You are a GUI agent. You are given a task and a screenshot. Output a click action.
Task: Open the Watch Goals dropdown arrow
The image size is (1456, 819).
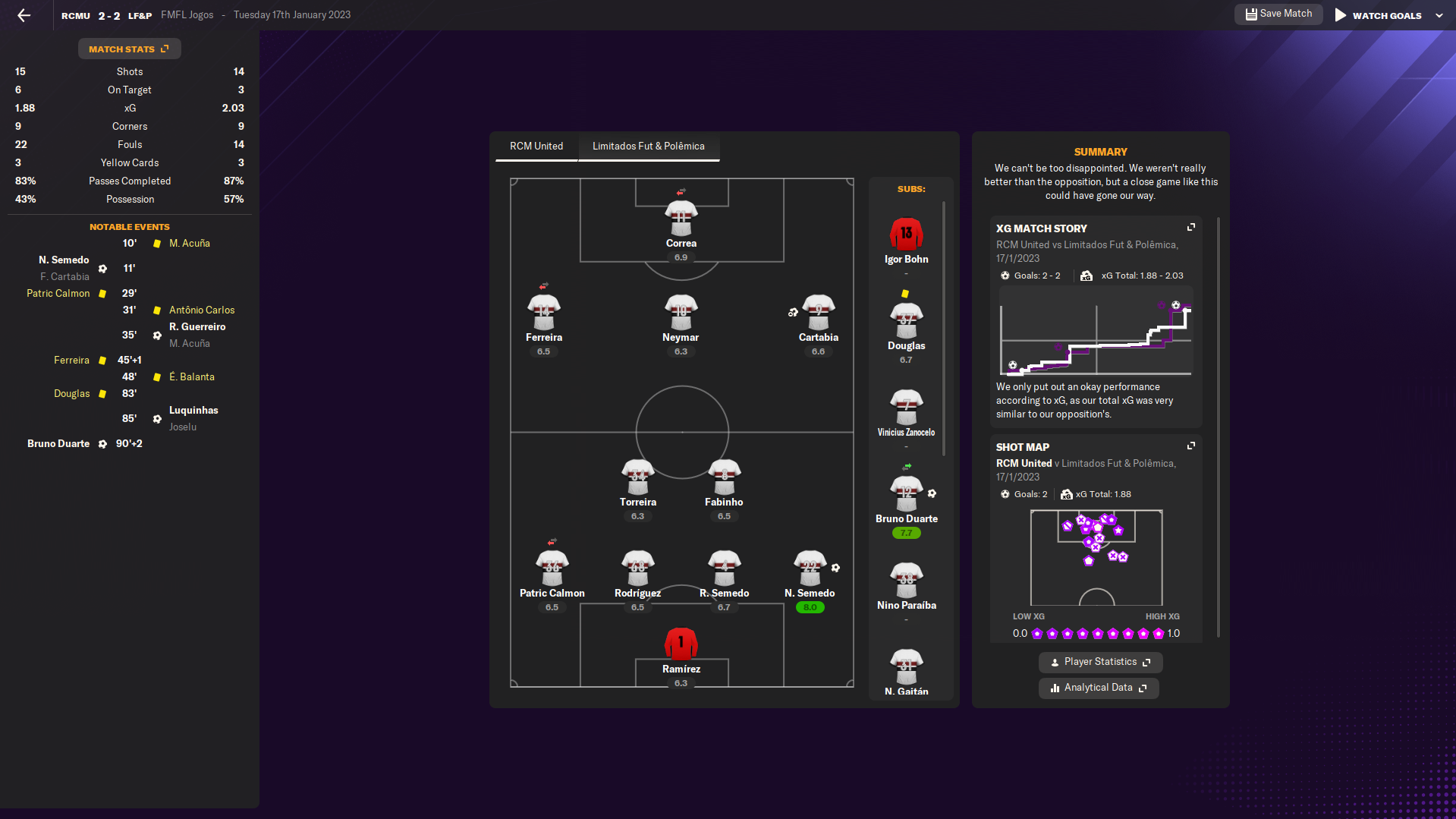pos(1439,15)
